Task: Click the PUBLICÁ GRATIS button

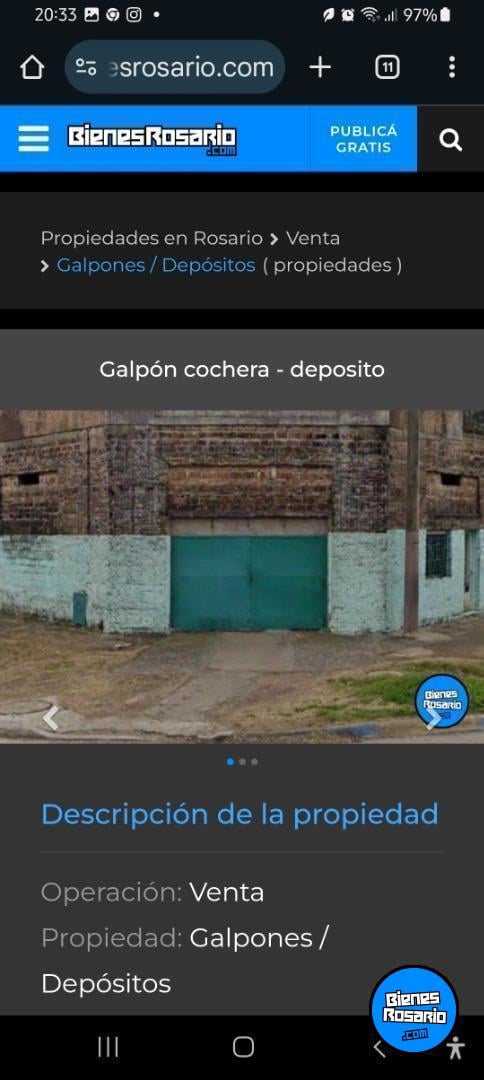Action: click(x=364, y=139)
